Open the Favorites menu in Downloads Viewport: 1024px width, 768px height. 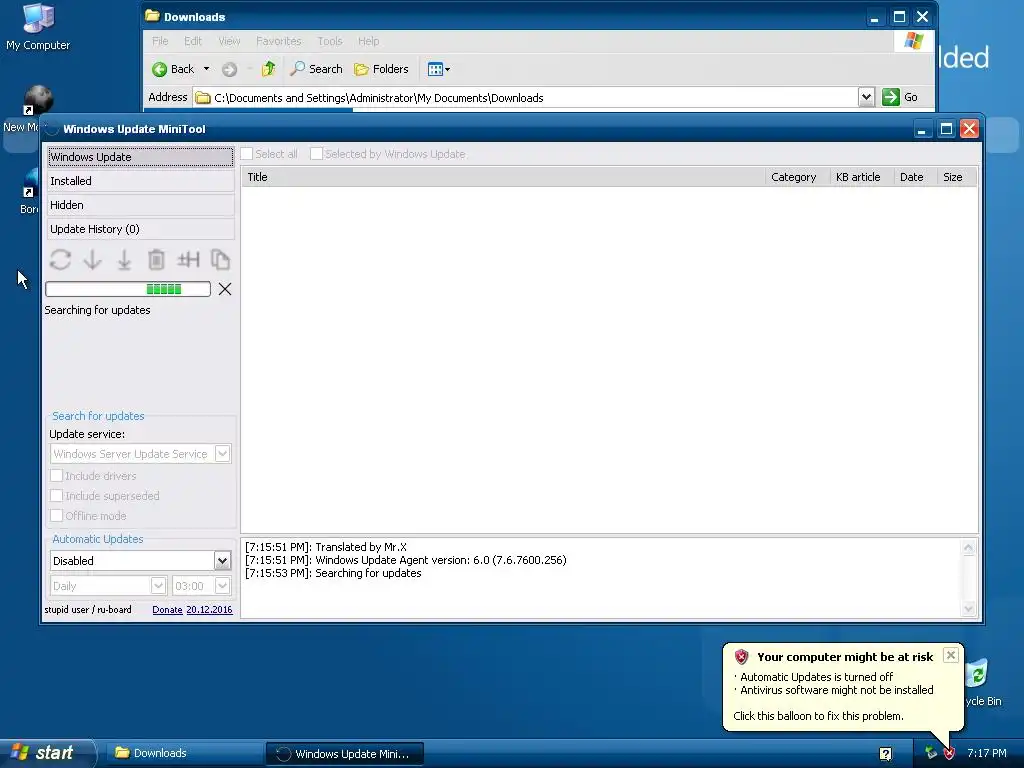(279, 41)
